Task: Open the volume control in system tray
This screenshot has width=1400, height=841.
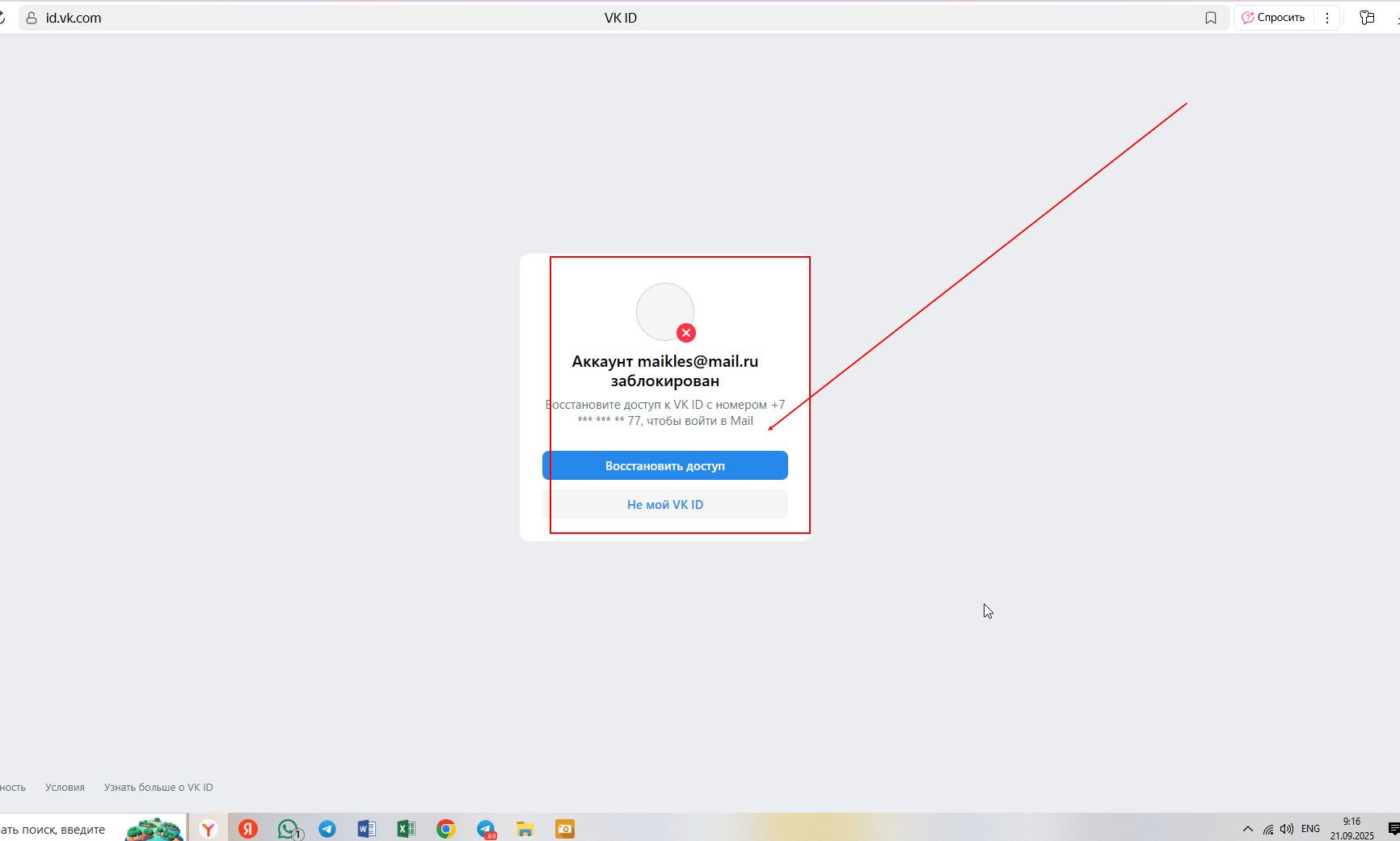Action: tap(1286, 829)
